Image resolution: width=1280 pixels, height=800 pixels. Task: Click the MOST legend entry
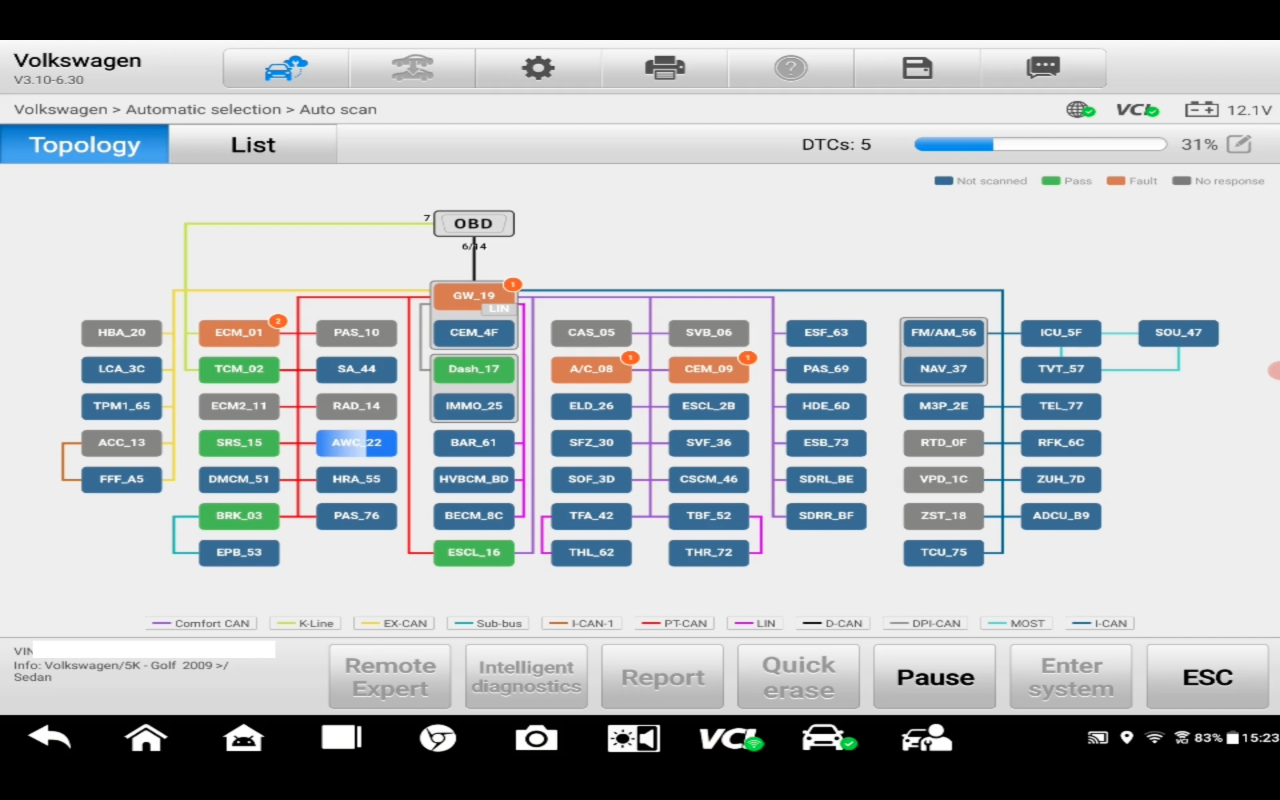[x=1018, y=623]
